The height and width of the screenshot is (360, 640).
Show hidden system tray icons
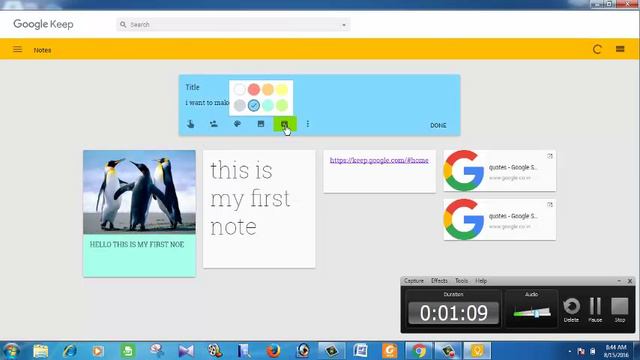[x=570, y=351]
